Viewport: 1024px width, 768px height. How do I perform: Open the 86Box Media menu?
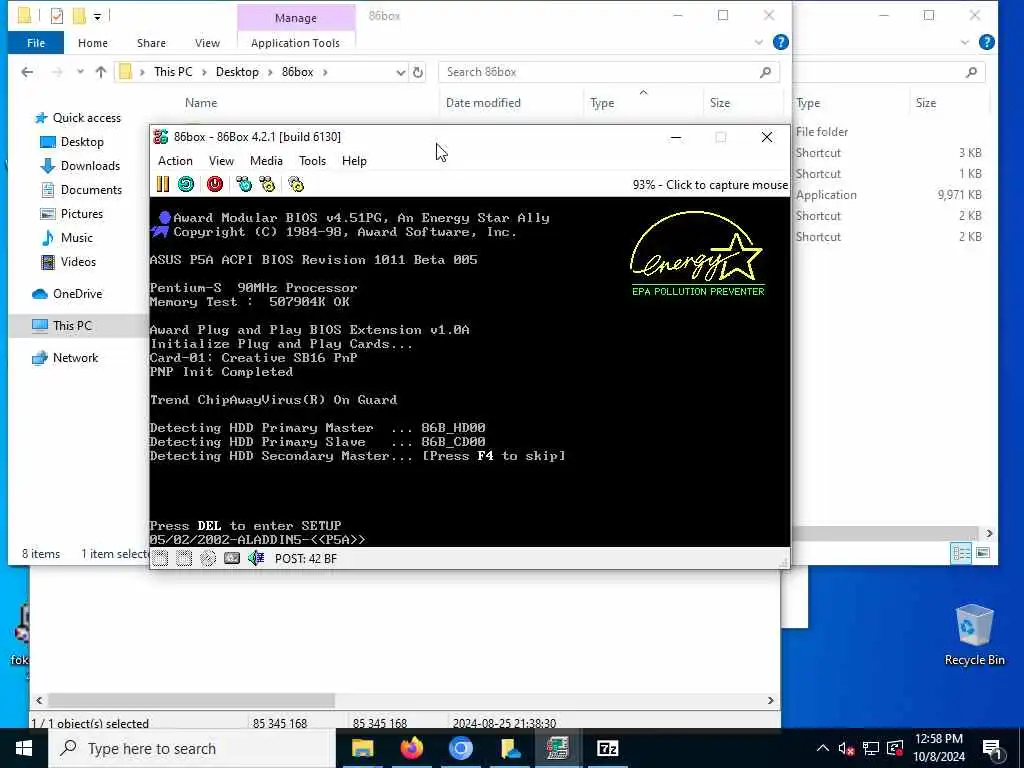(x=266, y=161)
